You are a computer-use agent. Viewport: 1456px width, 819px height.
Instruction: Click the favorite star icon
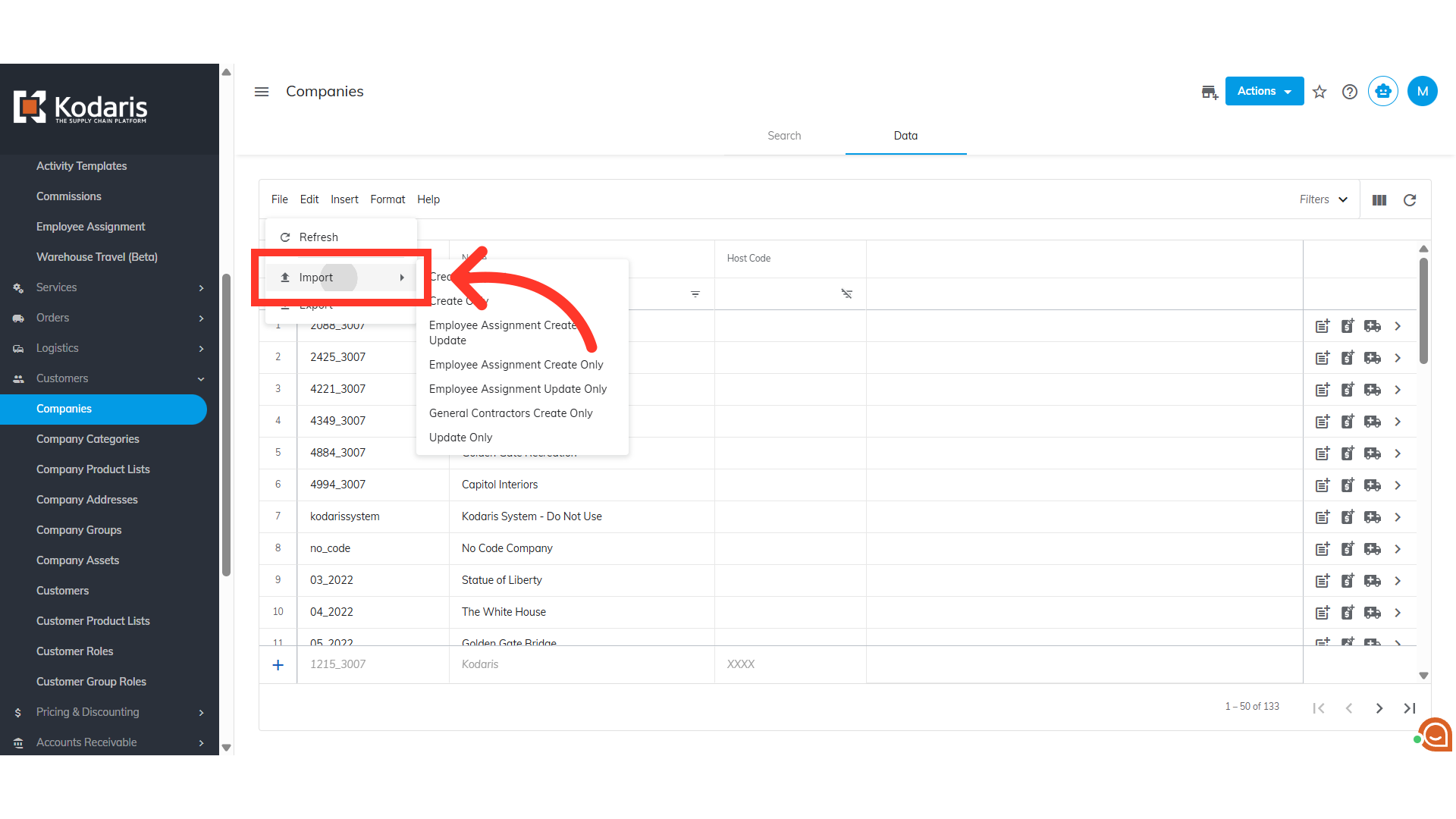click(1319, 92)
